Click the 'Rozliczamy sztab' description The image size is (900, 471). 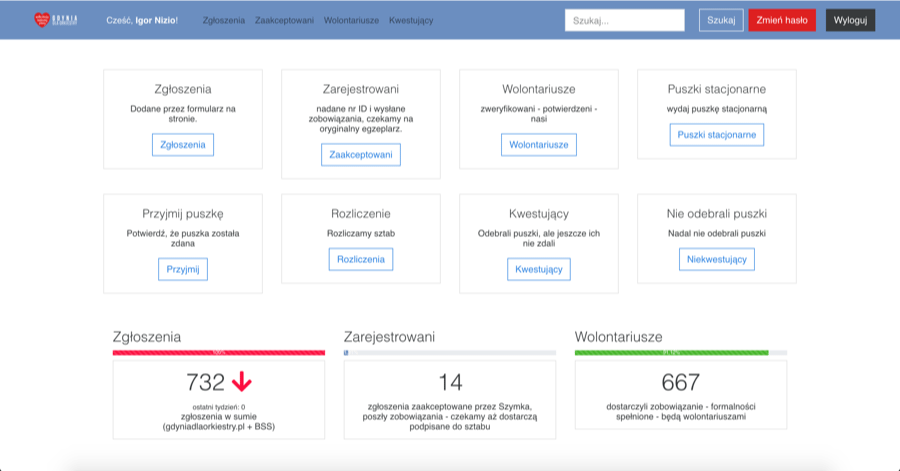pos(360,233)
